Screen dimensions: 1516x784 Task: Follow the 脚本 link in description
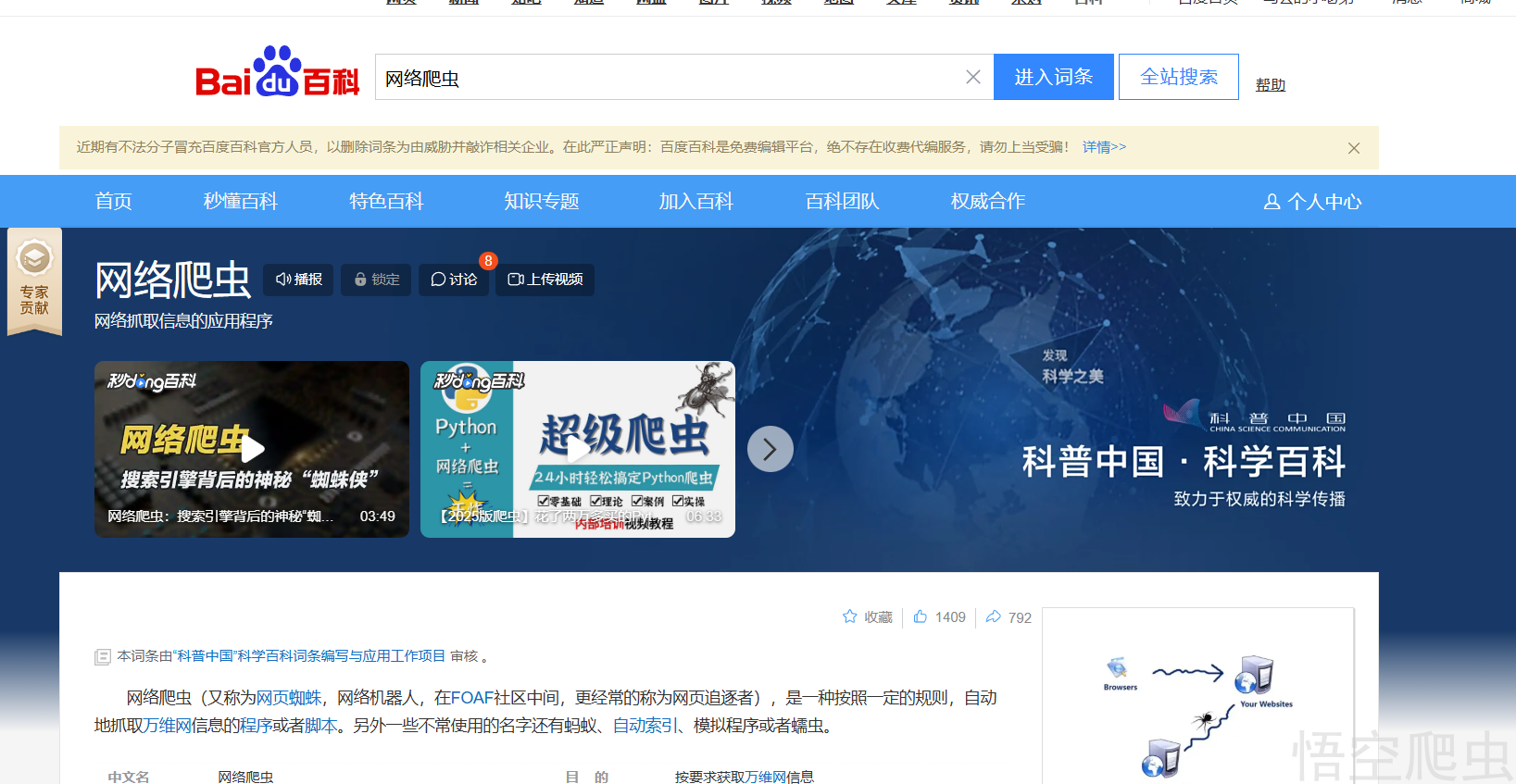pyautogui.click(x=320, y=726)
